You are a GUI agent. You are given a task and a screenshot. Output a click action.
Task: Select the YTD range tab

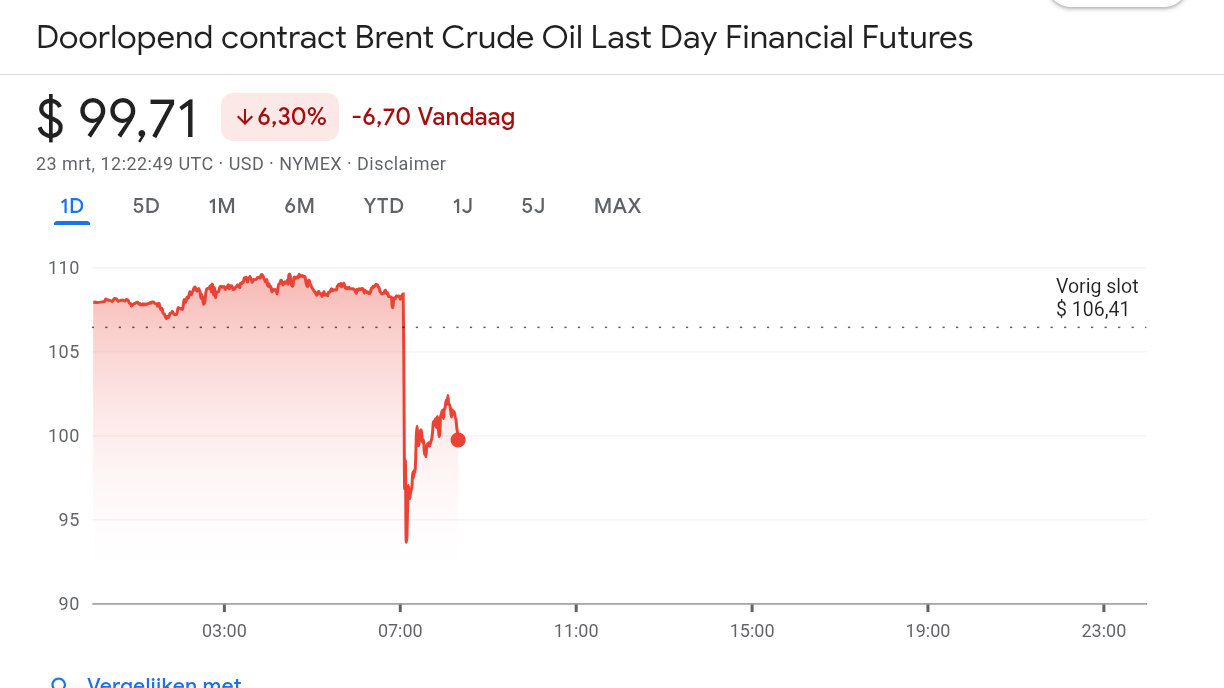point(383,206)
